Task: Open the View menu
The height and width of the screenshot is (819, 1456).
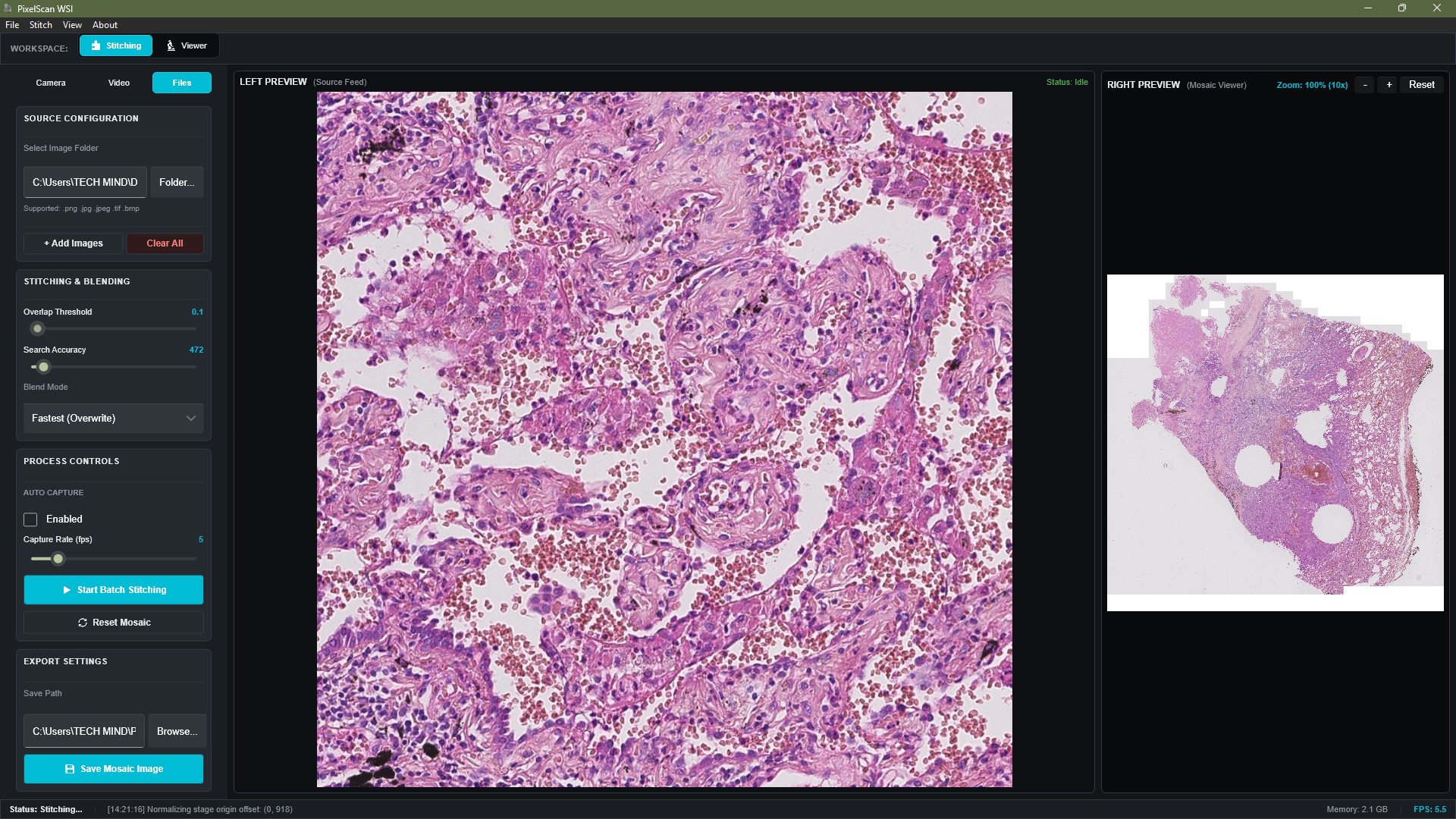Action: tap(72, 25)
